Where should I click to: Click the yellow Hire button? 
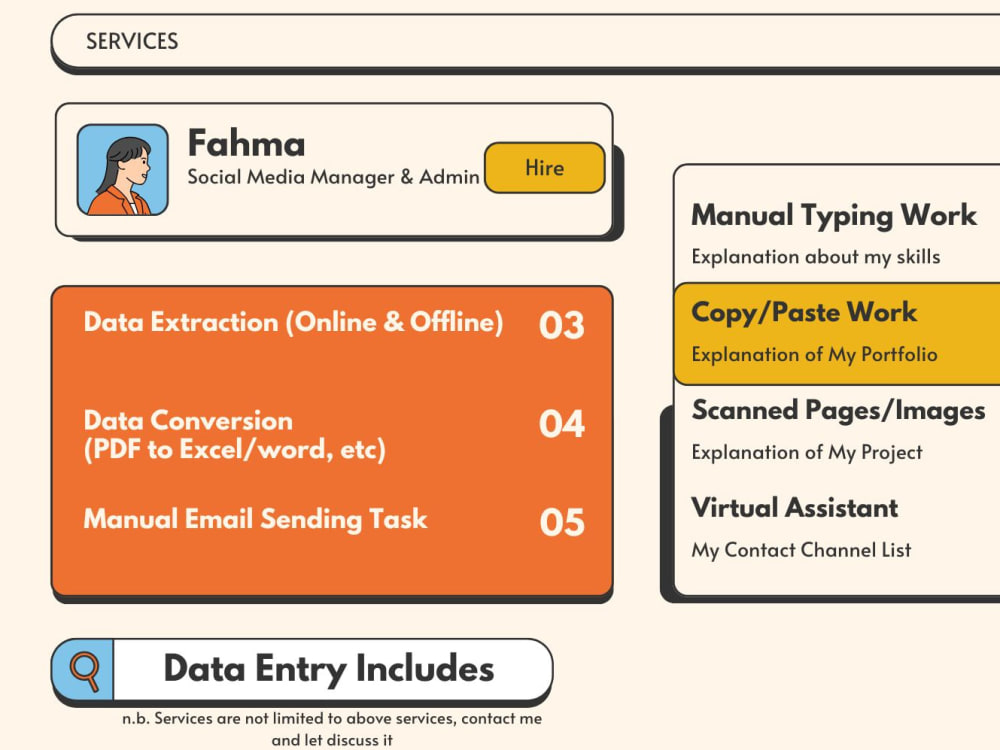[x=545, y=168]
